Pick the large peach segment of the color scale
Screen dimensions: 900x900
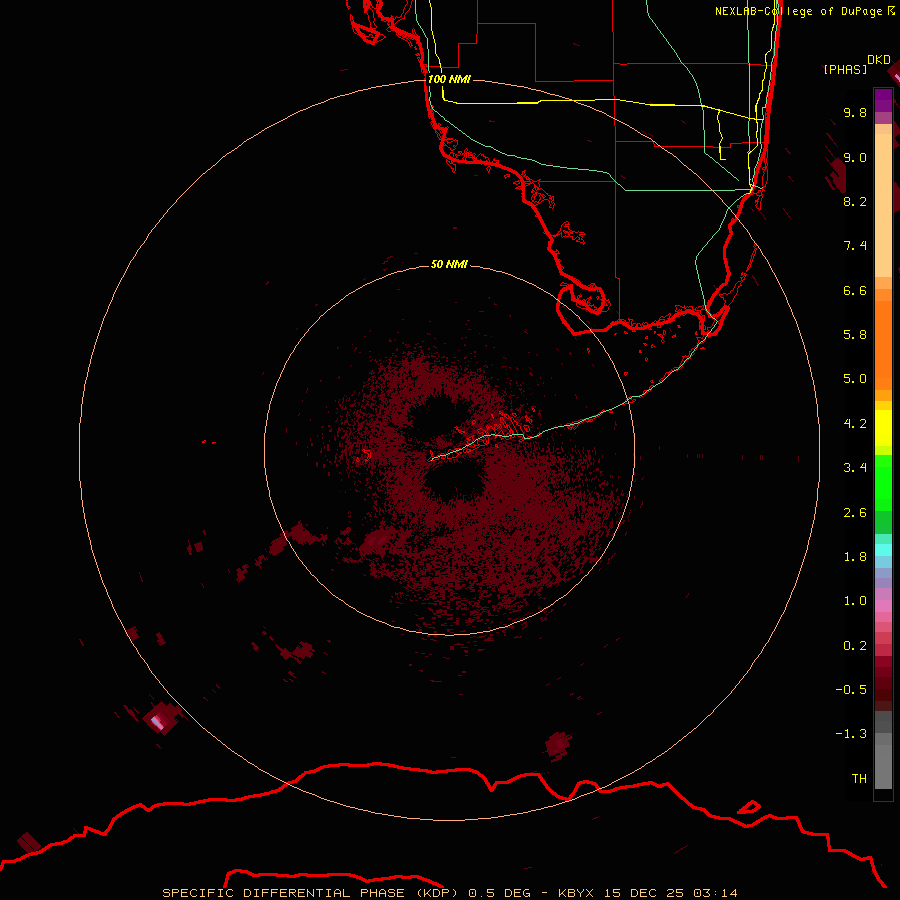[x=883, y=205]
